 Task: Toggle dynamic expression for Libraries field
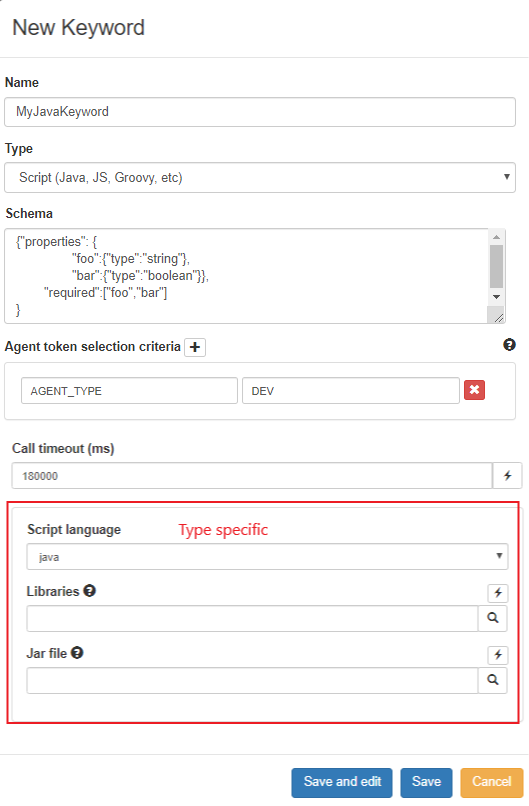(498, 593)
